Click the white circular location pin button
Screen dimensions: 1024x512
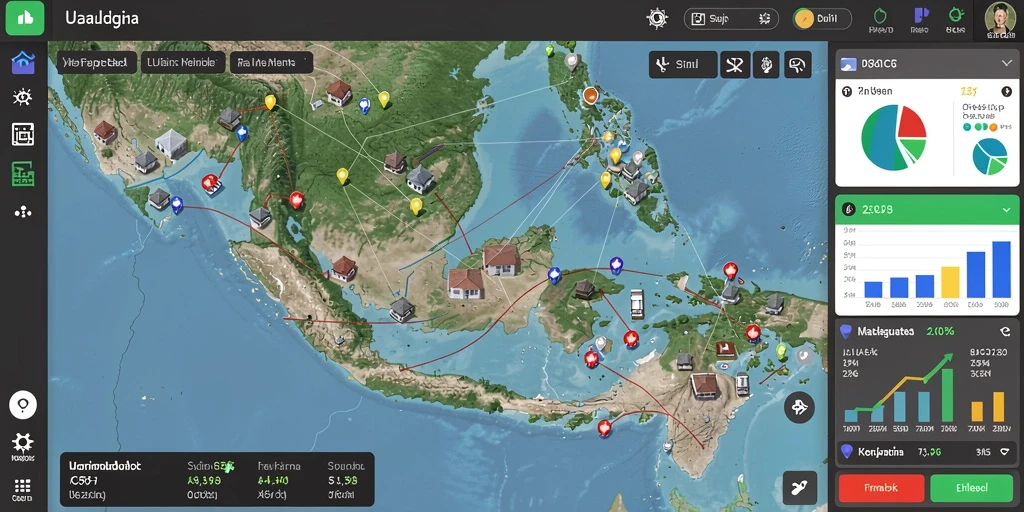tap(23, 405)
